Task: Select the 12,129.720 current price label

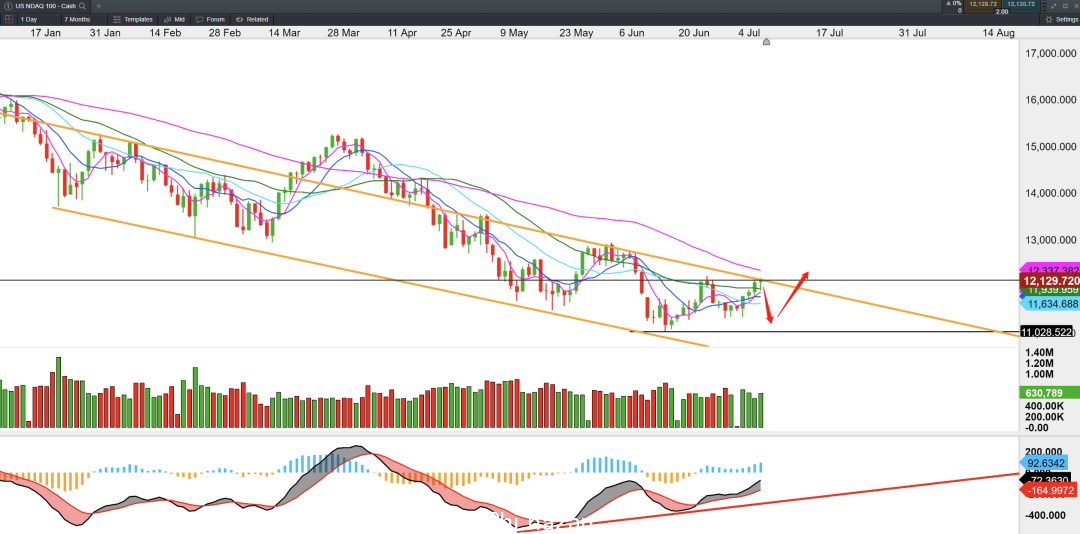Action: click(x=1050, y=281)
